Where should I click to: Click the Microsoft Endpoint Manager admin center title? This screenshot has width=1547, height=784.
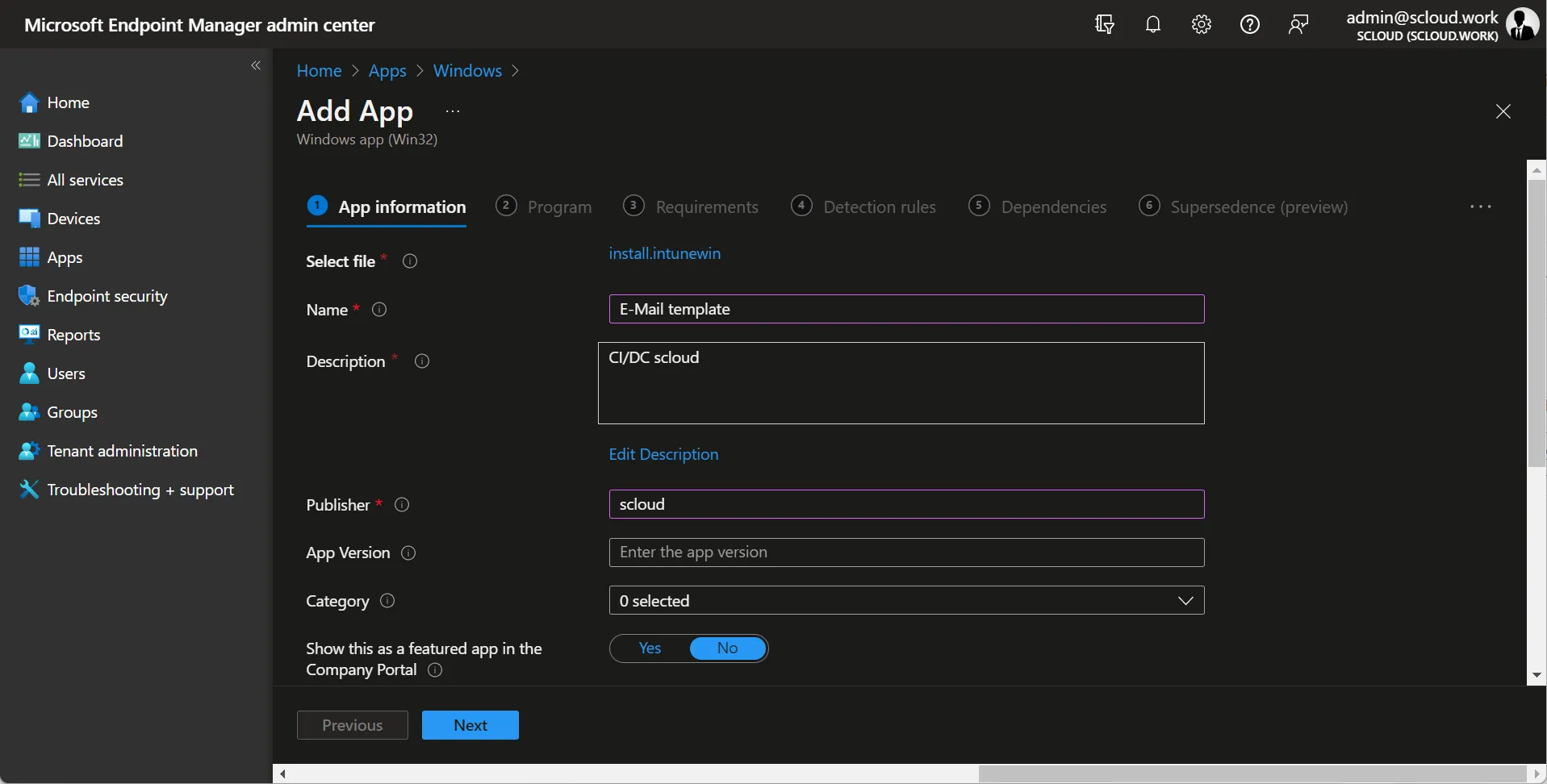click(x=199, y=25)
